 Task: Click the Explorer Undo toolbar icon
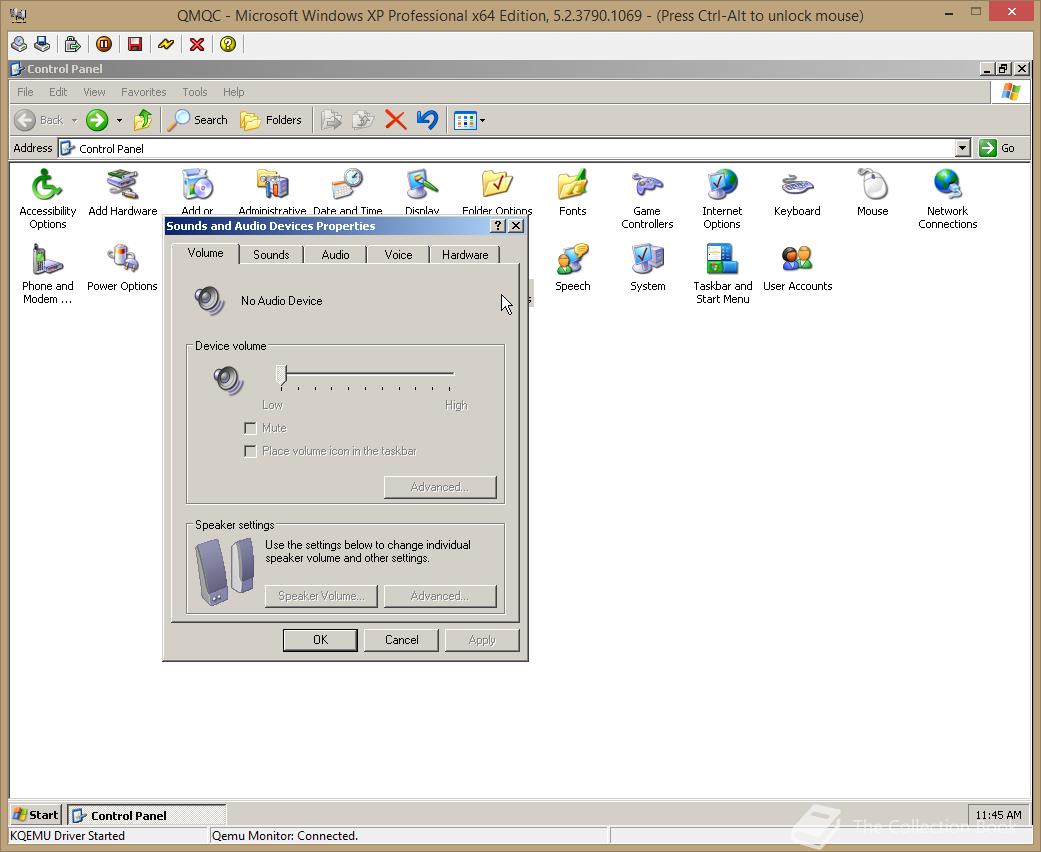(428, 120)
